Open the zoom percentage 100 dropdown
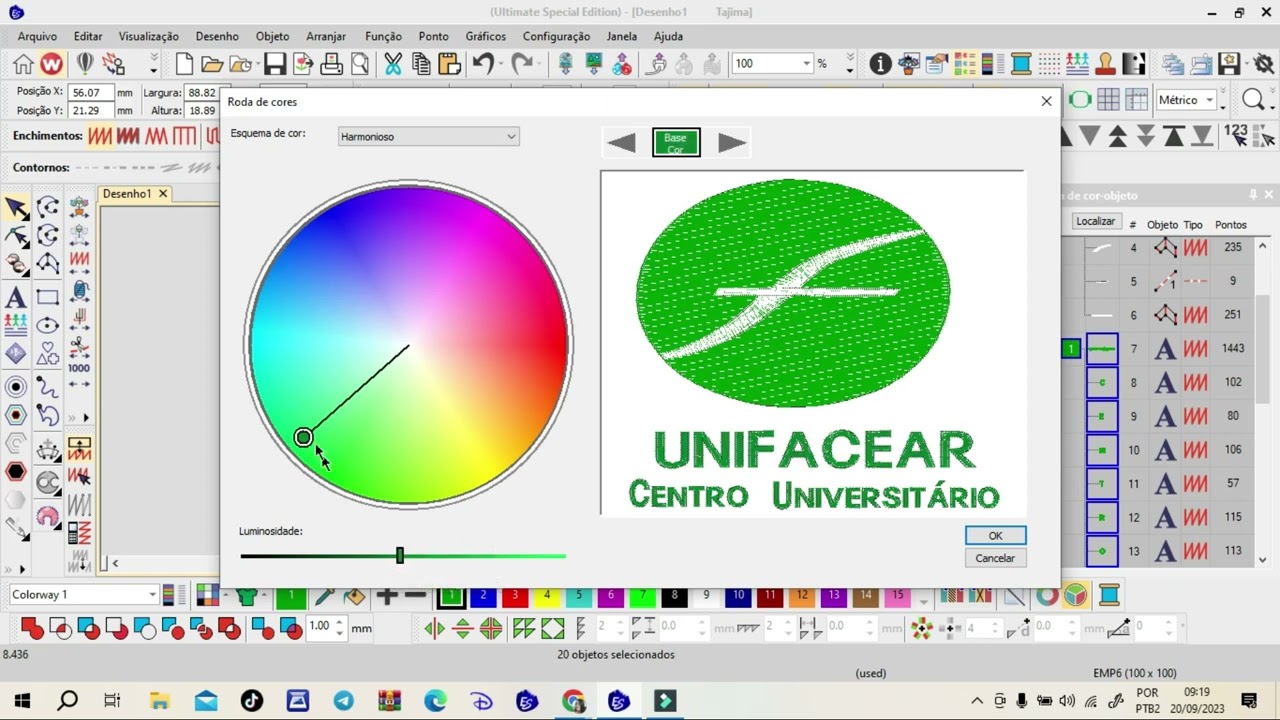Viewport: 1280px width, 720px height. pyautogui.click(x=806, y=64)
